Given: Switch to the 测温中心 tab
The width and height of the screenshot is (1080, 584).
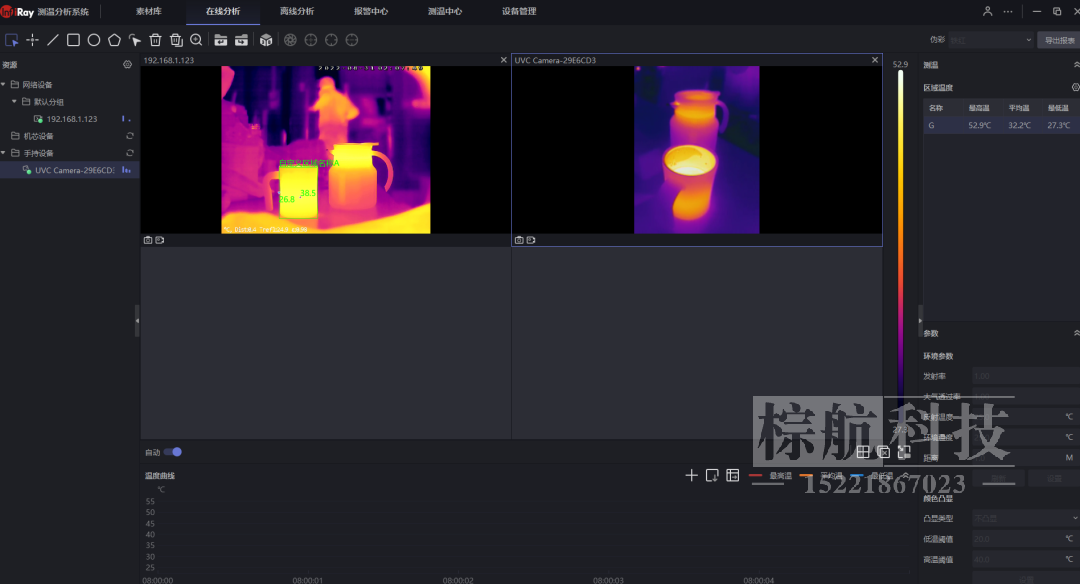Looking at the screenshot, I should click(445, 11).
